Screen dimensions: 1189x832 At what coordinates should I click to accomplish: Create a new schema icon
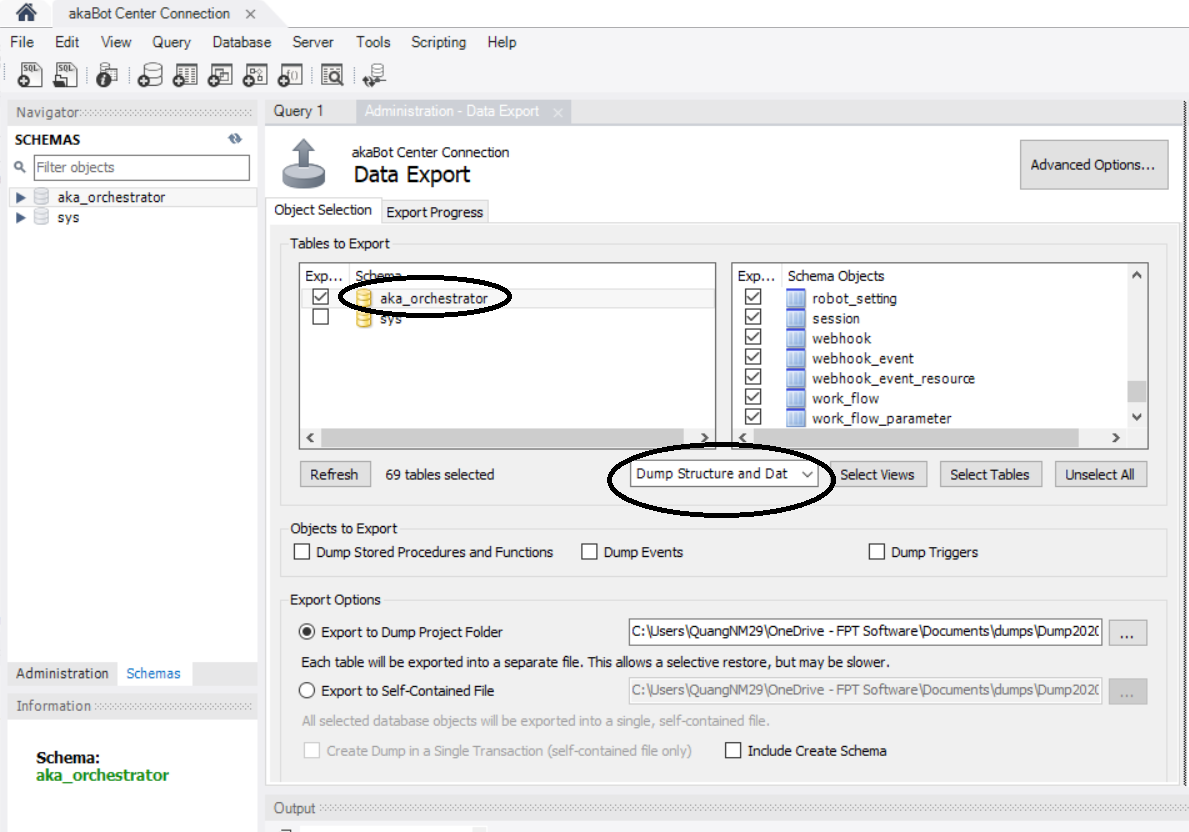[150, 74]
